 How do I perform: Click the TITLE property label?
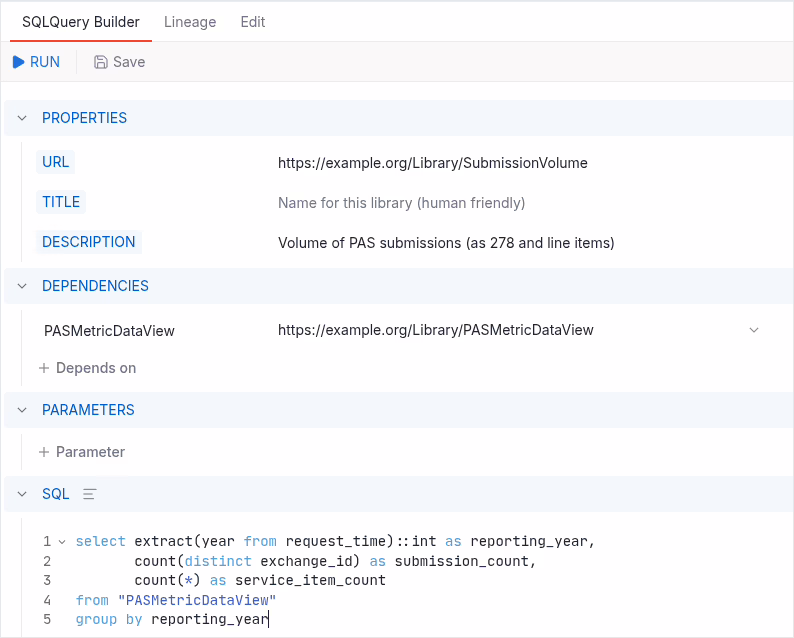coord(61,202)
